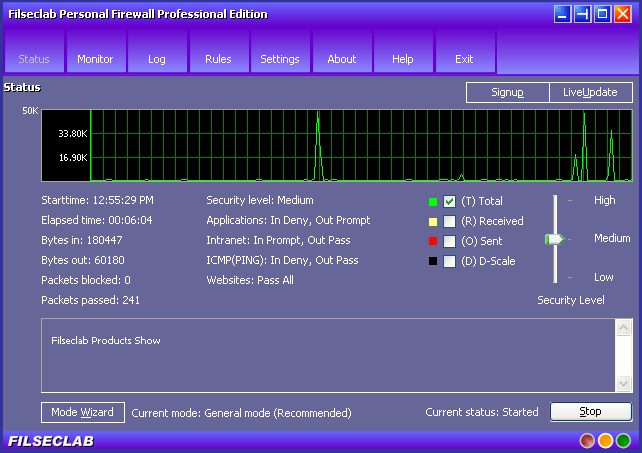This screenshot has height=453, width=642.
Task: Open the Monitor tab
Action: tap(95, 59)
